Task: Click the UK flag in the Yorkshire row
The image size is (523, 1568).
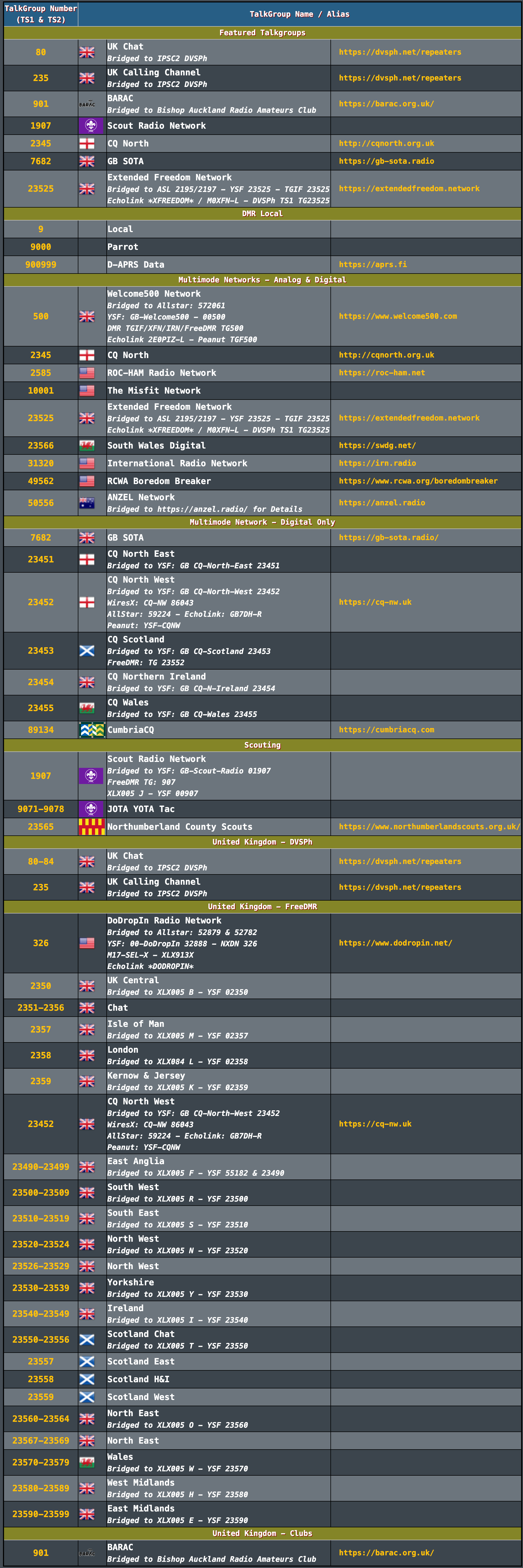Action: [x=87, y=1288]
